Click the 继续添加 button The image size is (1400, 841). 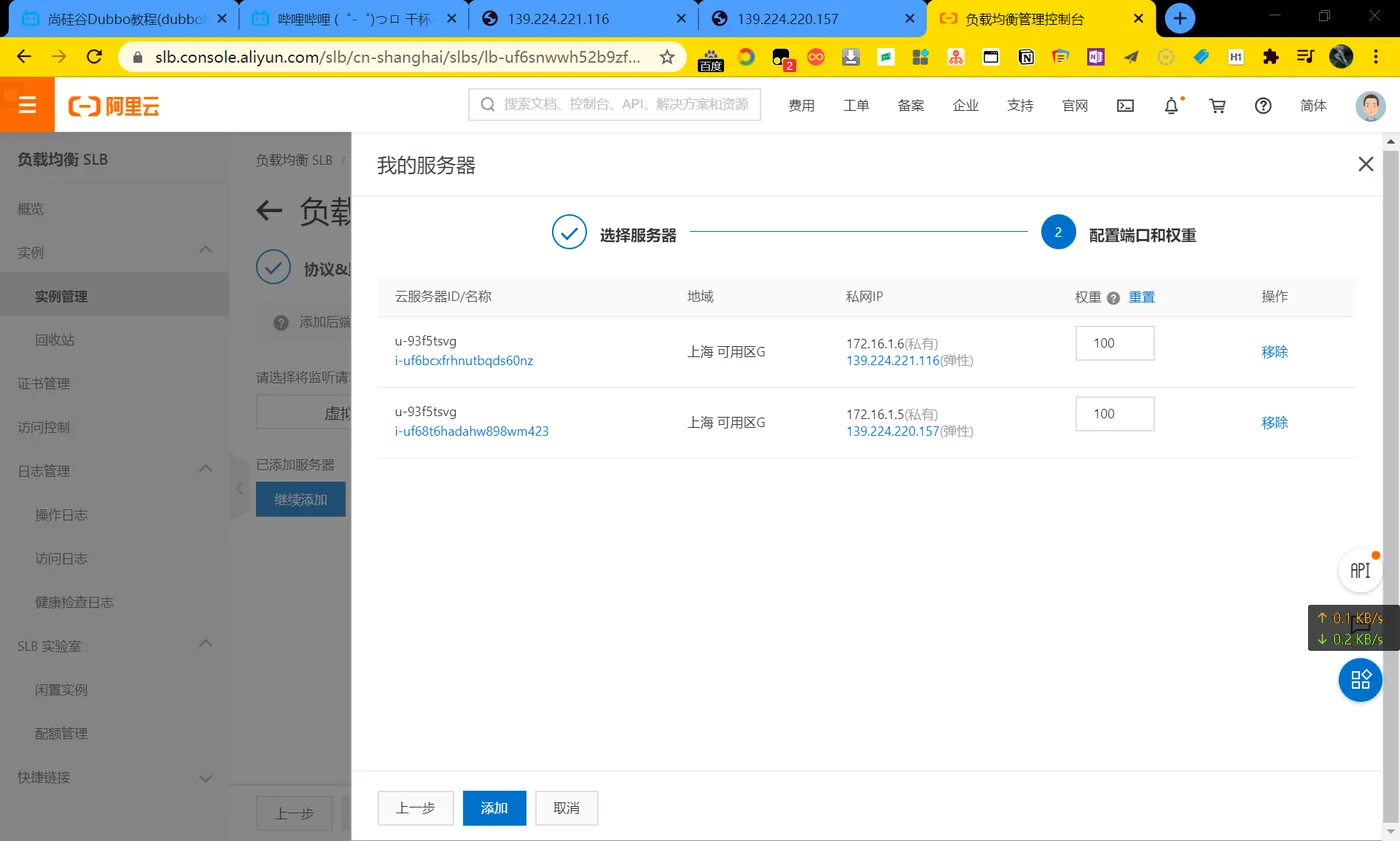[301, 499]
